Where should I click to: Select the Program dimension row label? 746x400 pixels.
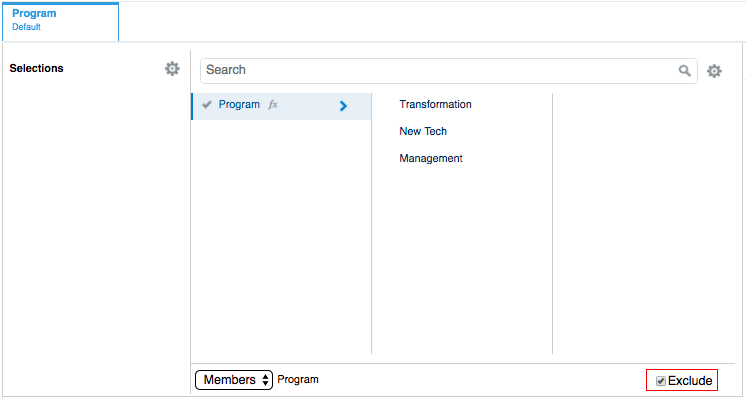pyautogui.click(x=239, y=105)
